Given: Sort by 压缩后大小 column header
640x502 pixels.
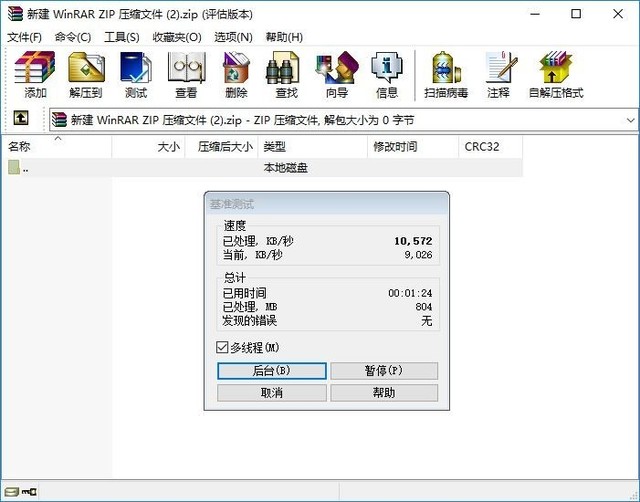Looking at the screenshot, I should click(222, 147).
